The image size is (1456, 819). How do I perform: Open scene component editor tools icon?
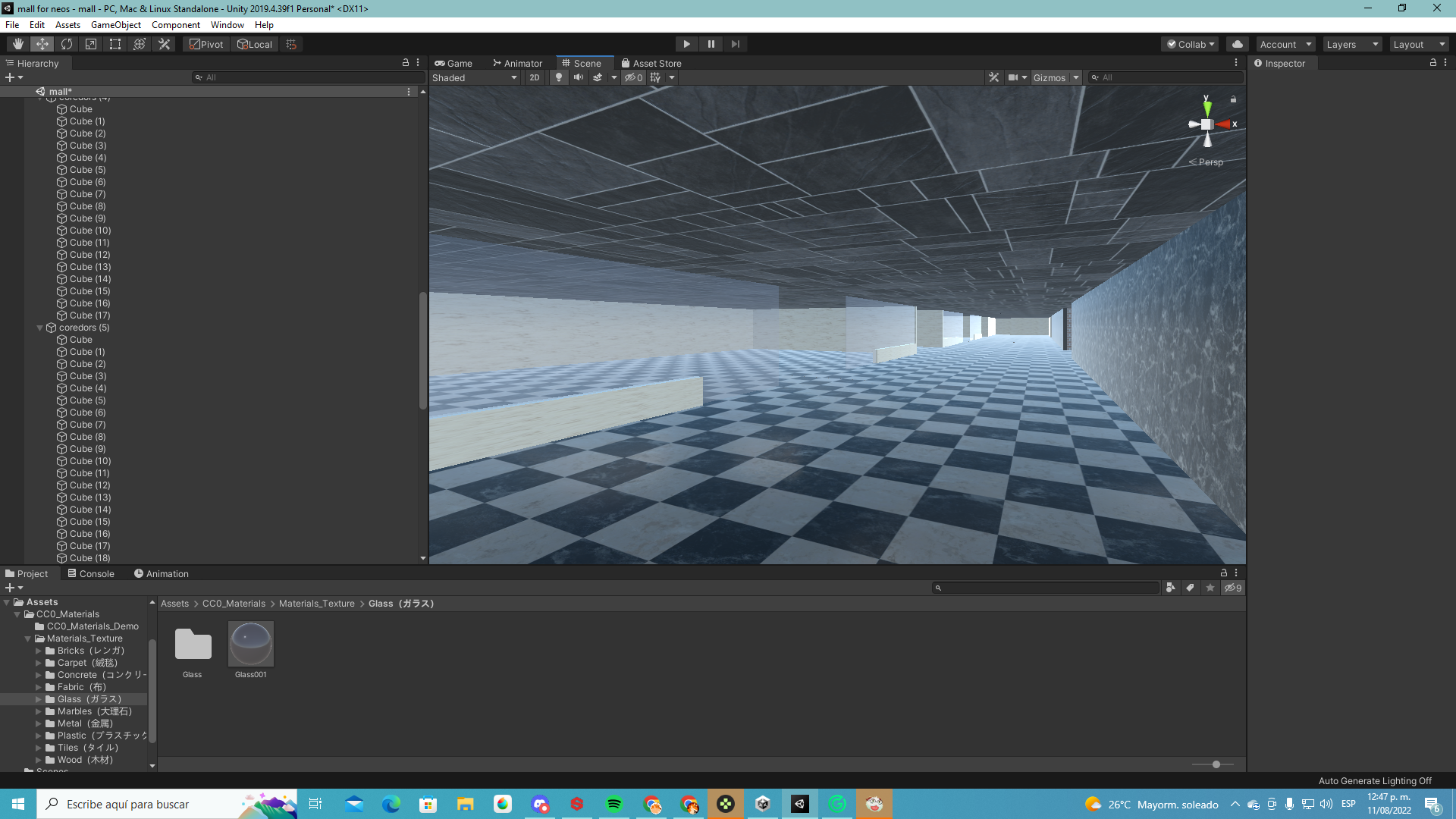pyautogui.click(x=993, y=77)
